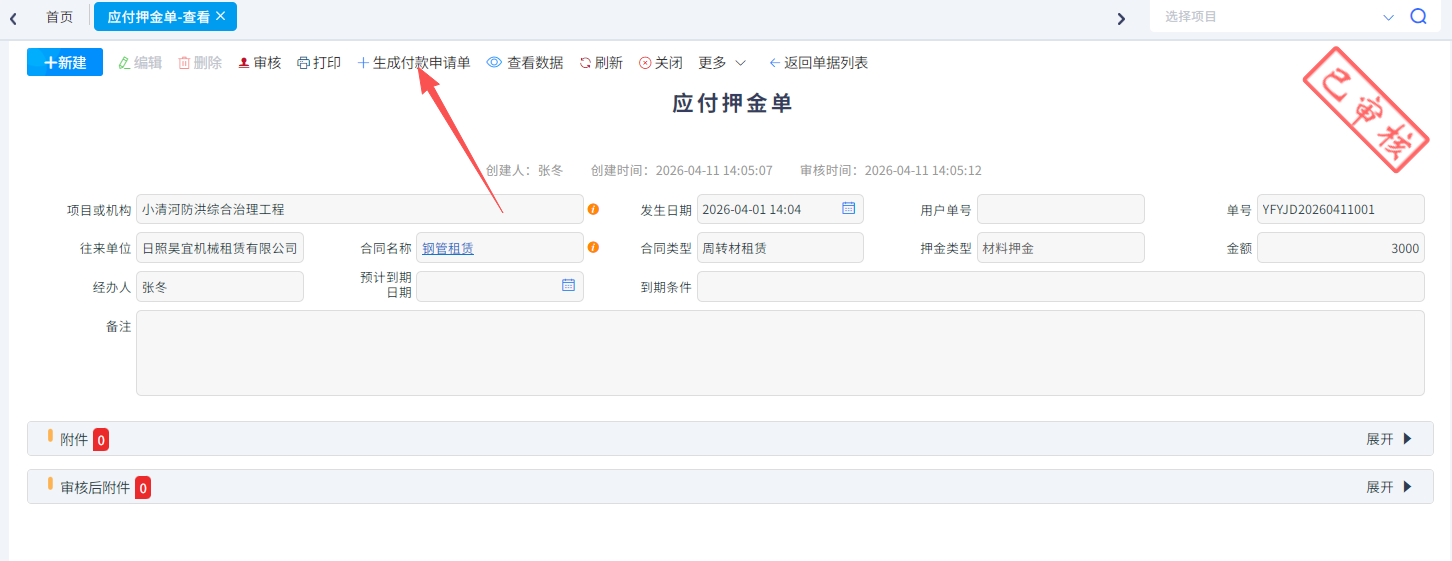Click the 附件 count badge
Screen dimensions: 1452x561
[x=101, y=439]
